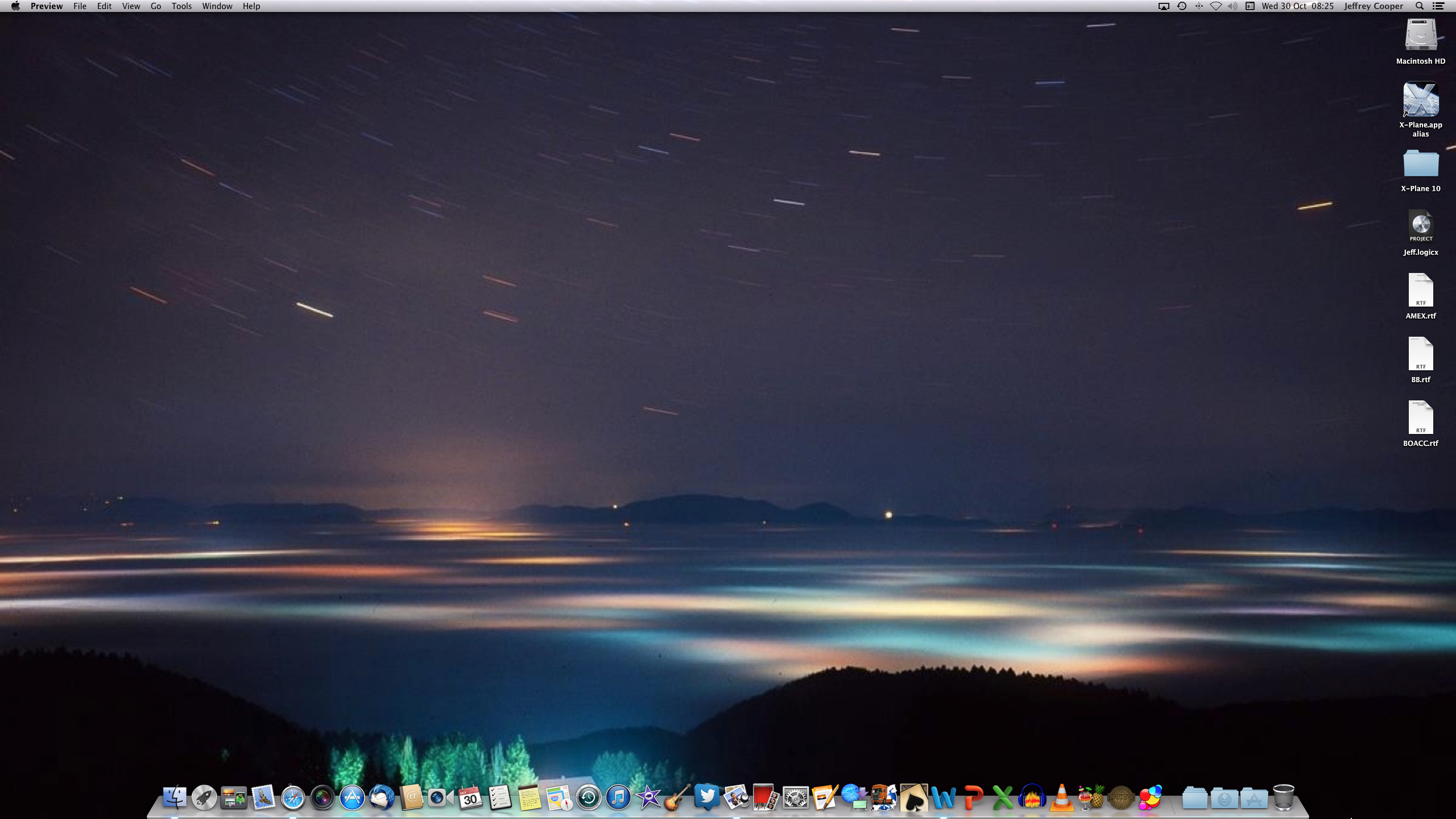Open the Solitaire spade card game
Viewport: 1456px width, 819px height.
(x=914, y=797)
